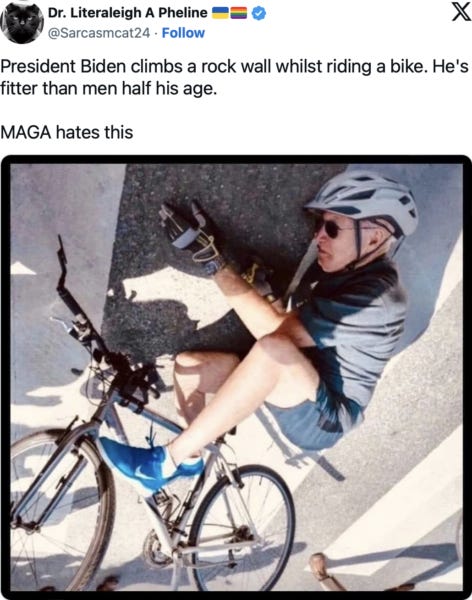Select the Ukraine flag emoji
The height and width of the screenshot is (600, 472).
point(220,13)
